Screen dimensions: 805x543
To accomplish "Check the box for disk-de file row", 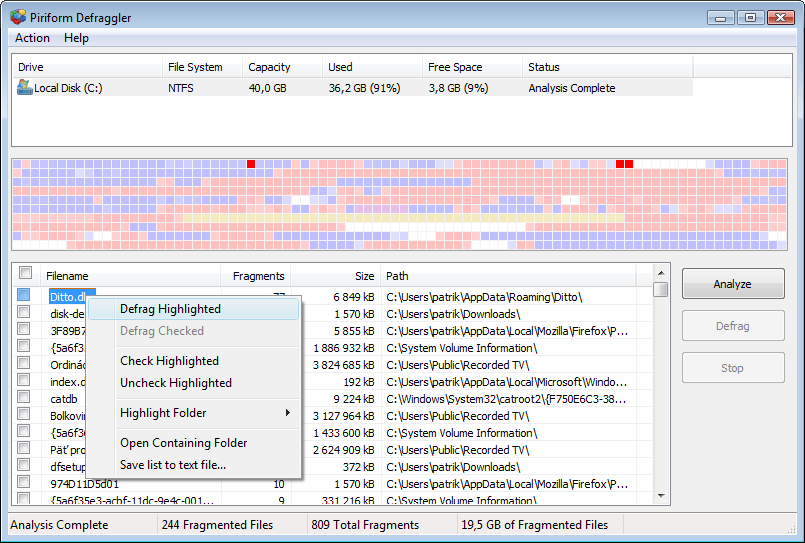I will (x=24, y=312).
